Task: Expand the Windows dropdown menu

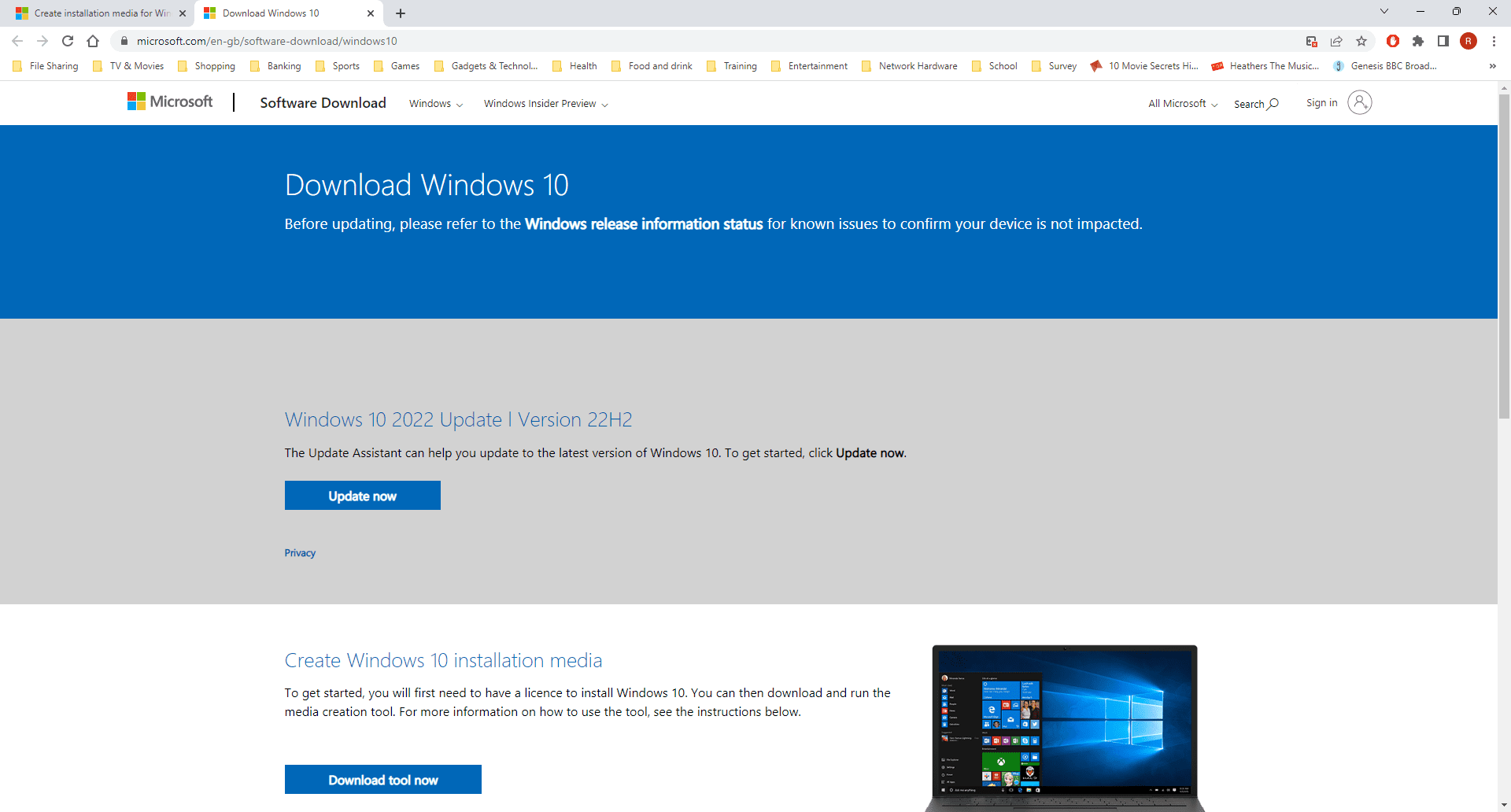Action: pyautogui.click(x=435, y=104)
